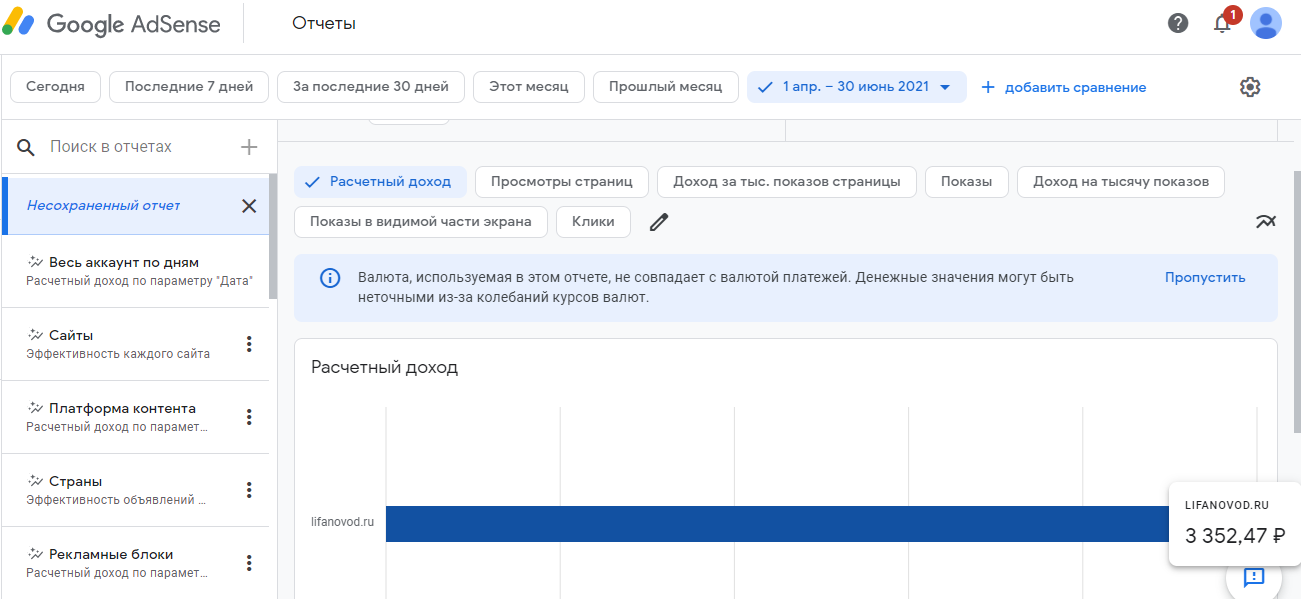Dismiss currency notice with Пропустить
1301x599 pixels.
[1205, 278]
